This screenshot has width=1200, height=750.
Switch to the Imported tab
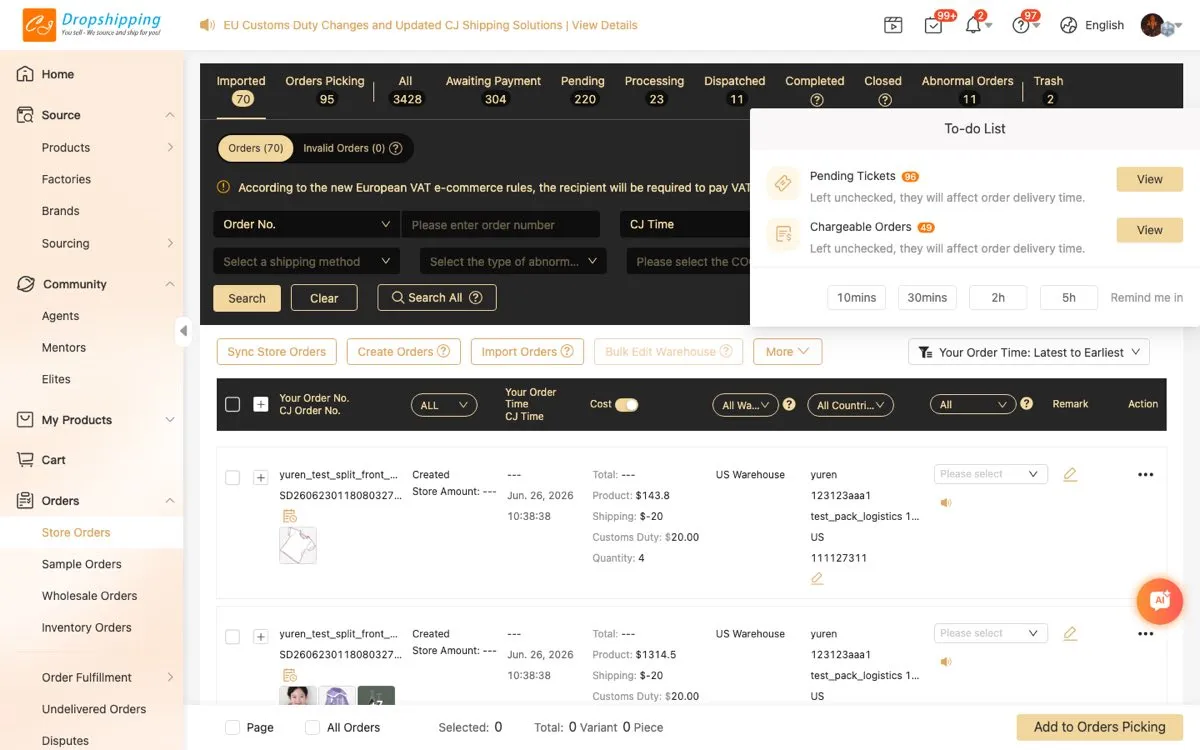[x=241, y=89]
